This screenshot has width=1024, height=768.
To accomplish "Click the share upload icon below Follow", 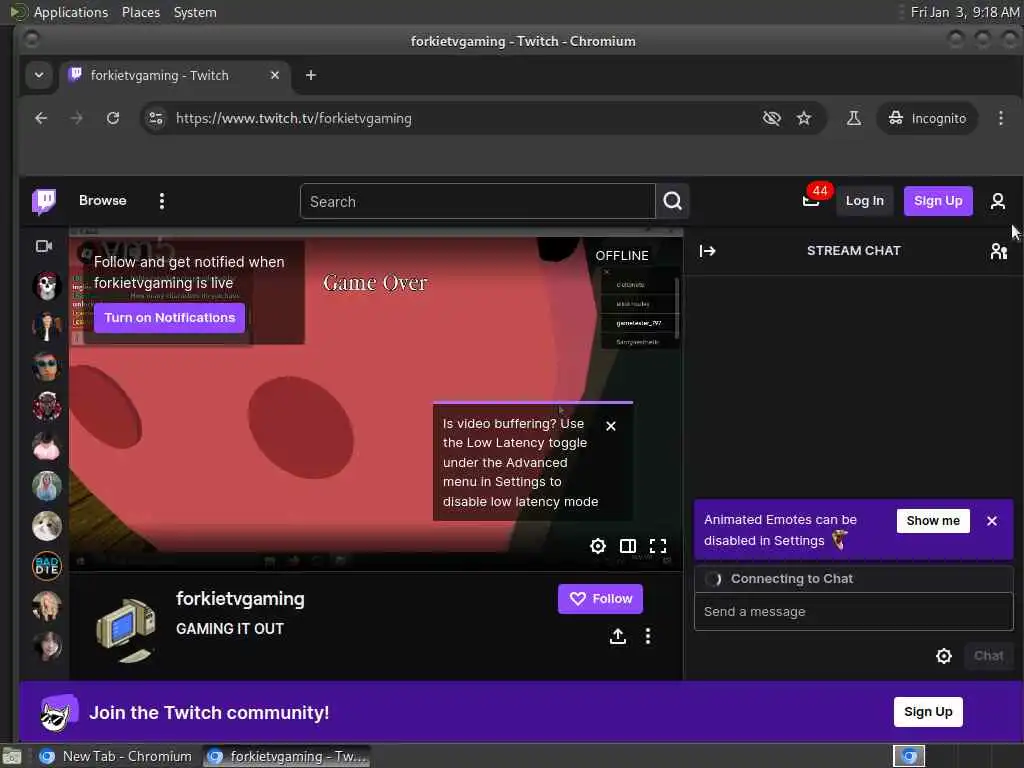I will [617, 636].
